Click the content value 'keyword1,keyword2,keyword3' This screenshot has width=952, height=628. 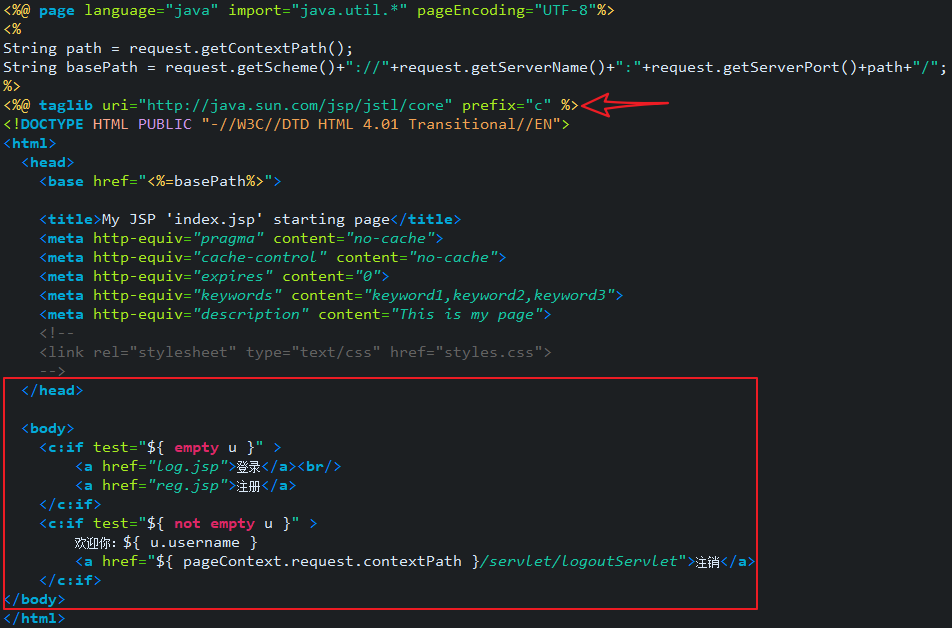(489, 295)
